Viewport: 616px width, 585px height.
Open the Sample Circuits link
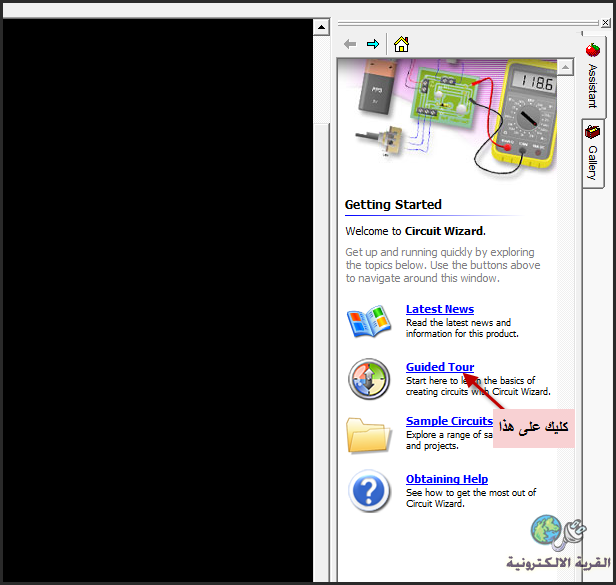click(x=449, y=421)
